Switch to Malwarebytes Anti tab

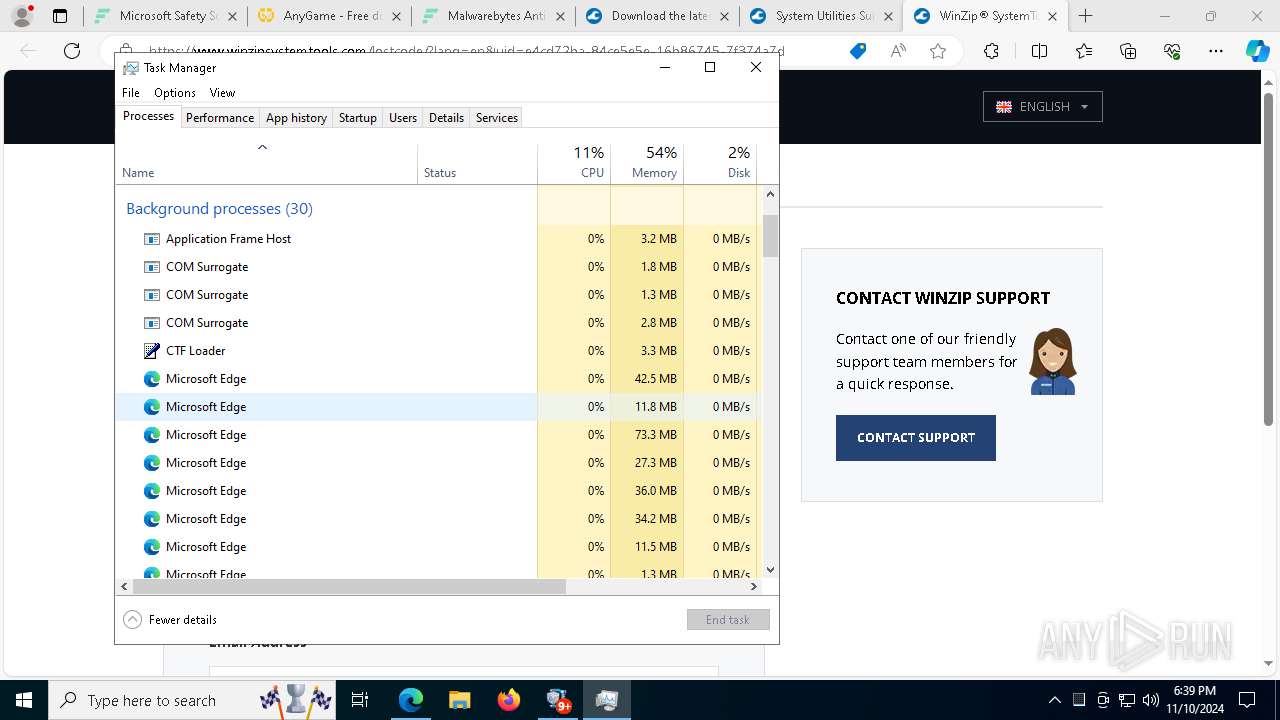(493, 16)
